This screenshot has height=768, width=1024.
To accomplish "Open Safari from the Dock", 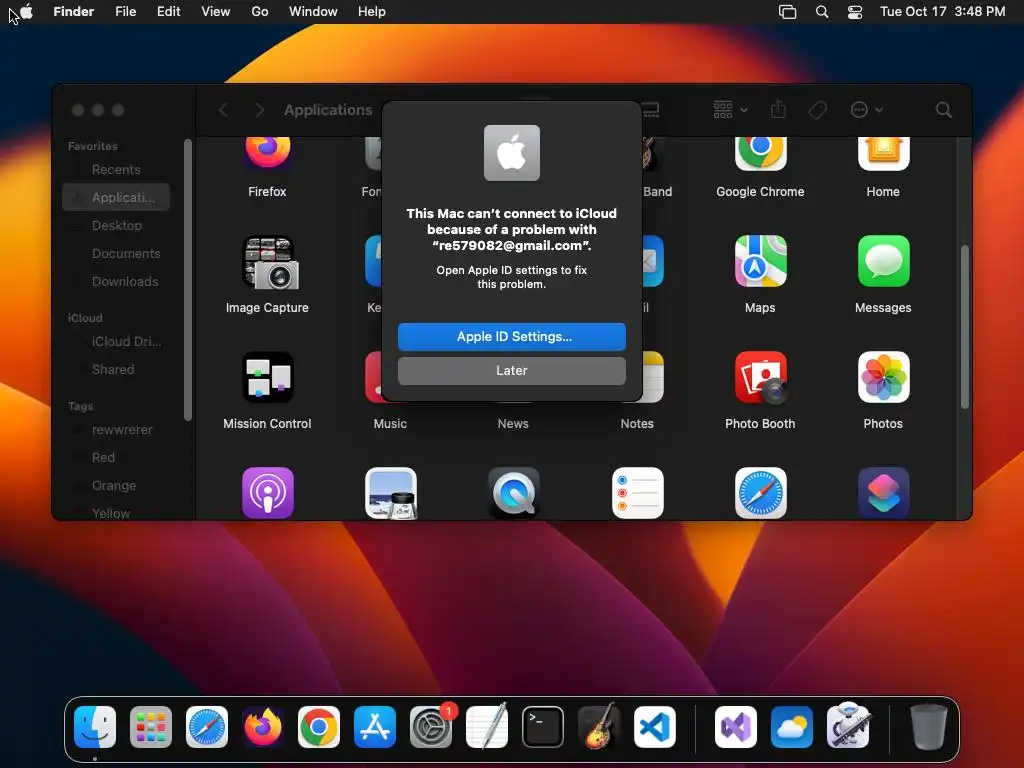I will pyautogui.click(x=207, y=727).
